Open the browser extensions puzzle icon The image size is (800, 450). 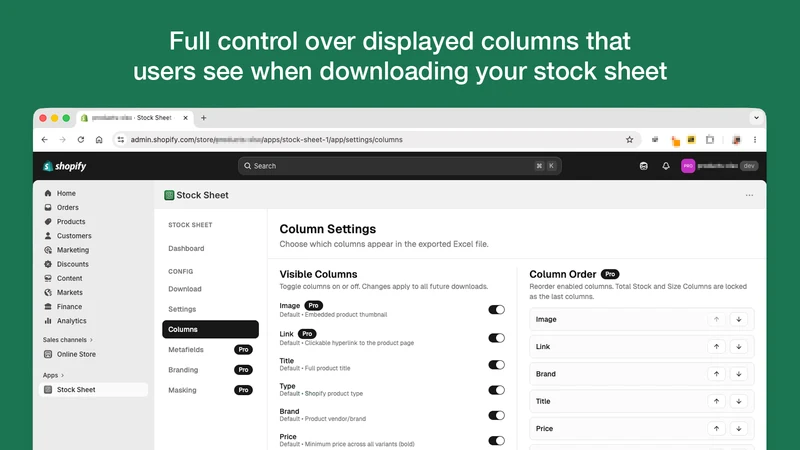710,140
